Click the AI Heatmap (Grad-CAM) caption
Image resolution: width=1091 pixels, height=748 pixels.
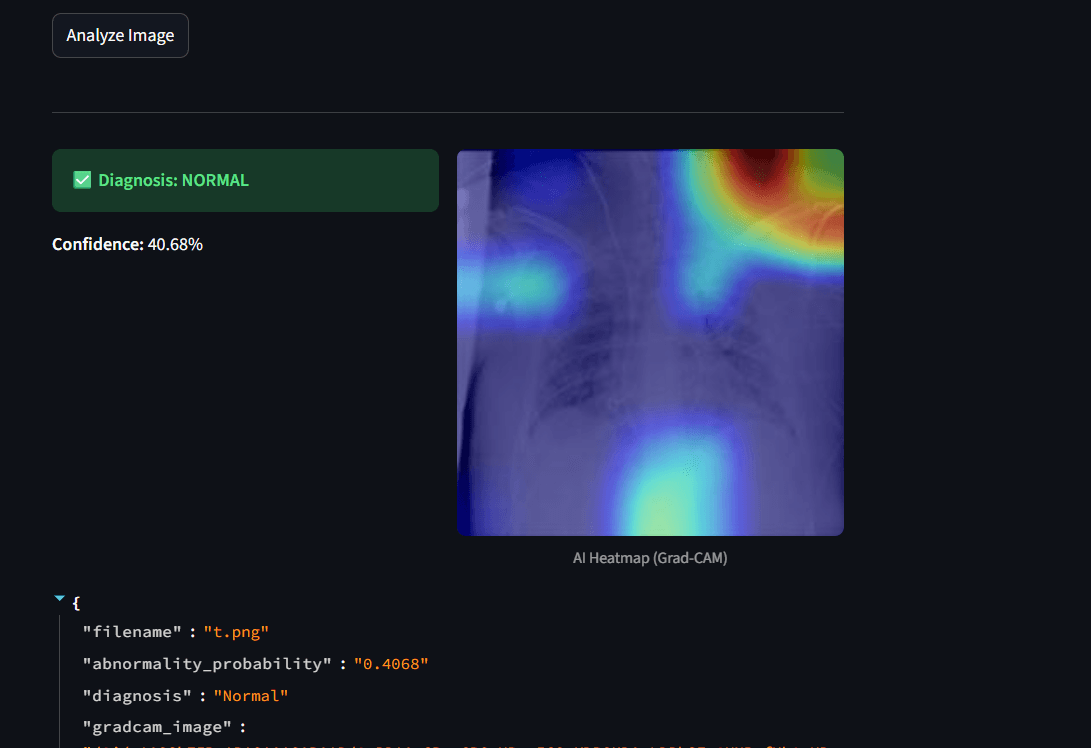[650, 558]
